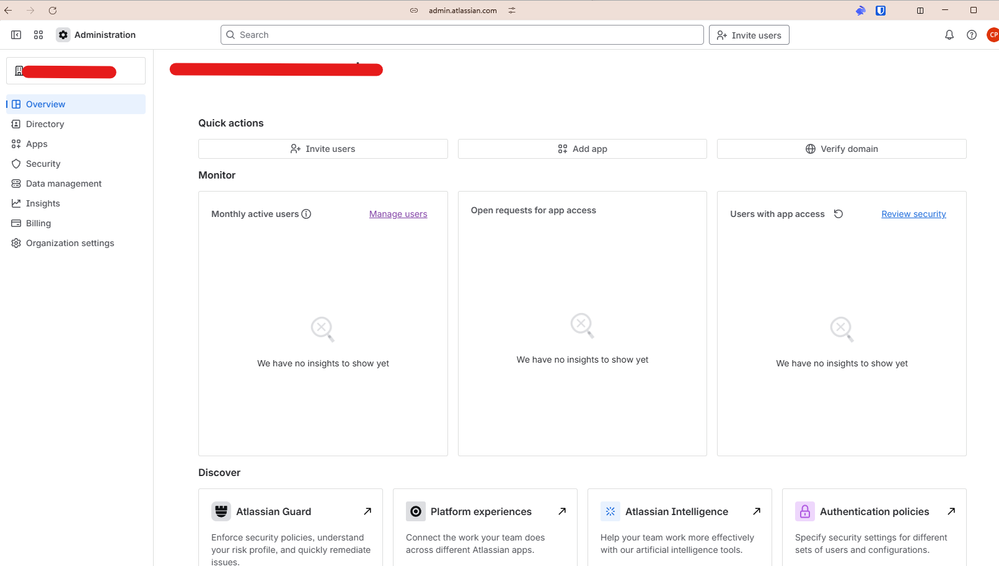Viewport: 999px width, 566px height.
Task: Click Invite users under Quick actions
Action: (x=323, y=149)
